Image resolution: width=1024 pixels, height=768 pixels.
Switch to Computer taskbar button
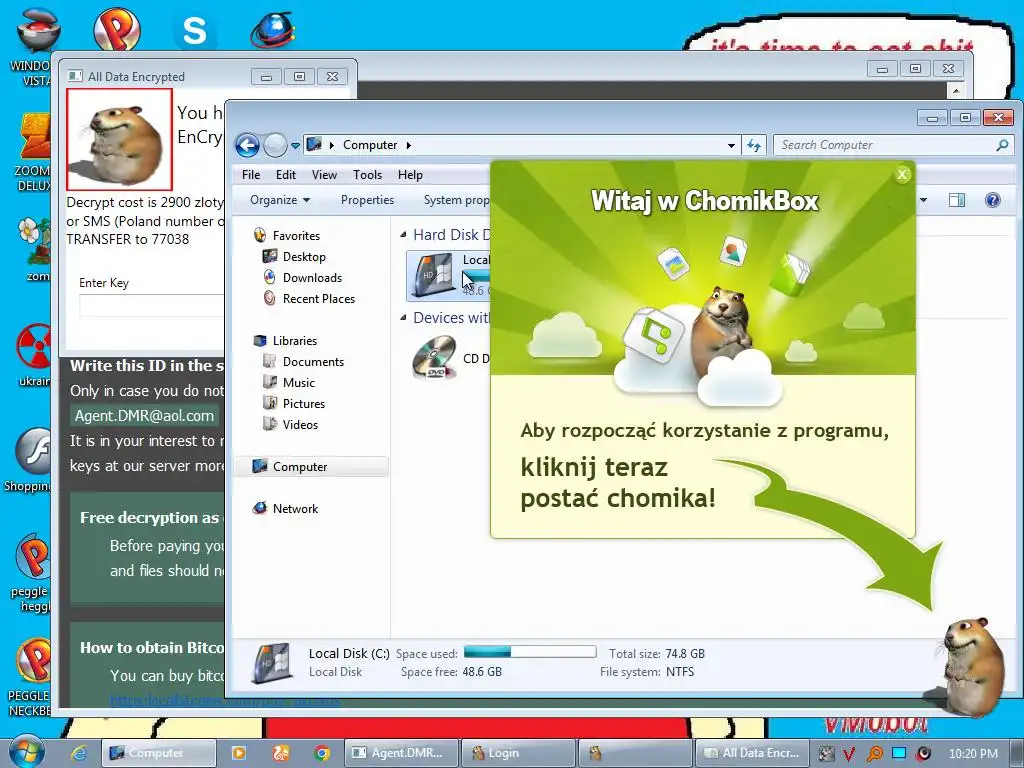point(159,753)
